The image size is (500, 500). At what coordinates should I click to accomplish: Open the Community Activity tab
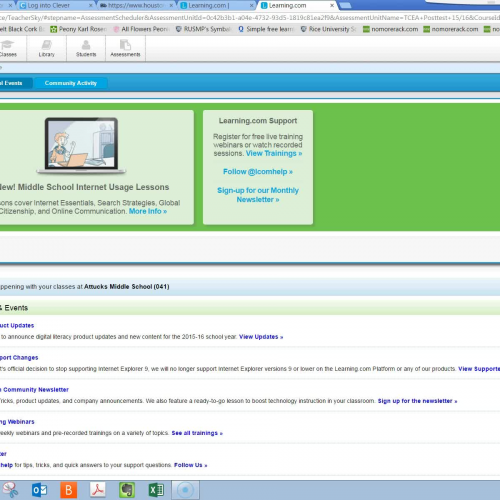coord(71,83)
